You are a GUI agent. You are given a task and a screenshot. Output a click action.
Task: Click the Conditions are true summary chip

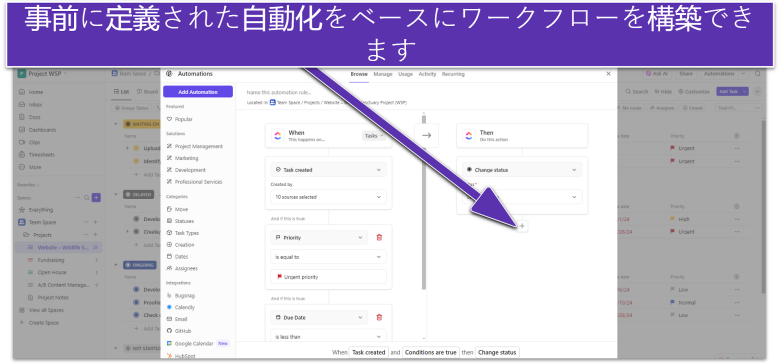[x=430, y=352]
